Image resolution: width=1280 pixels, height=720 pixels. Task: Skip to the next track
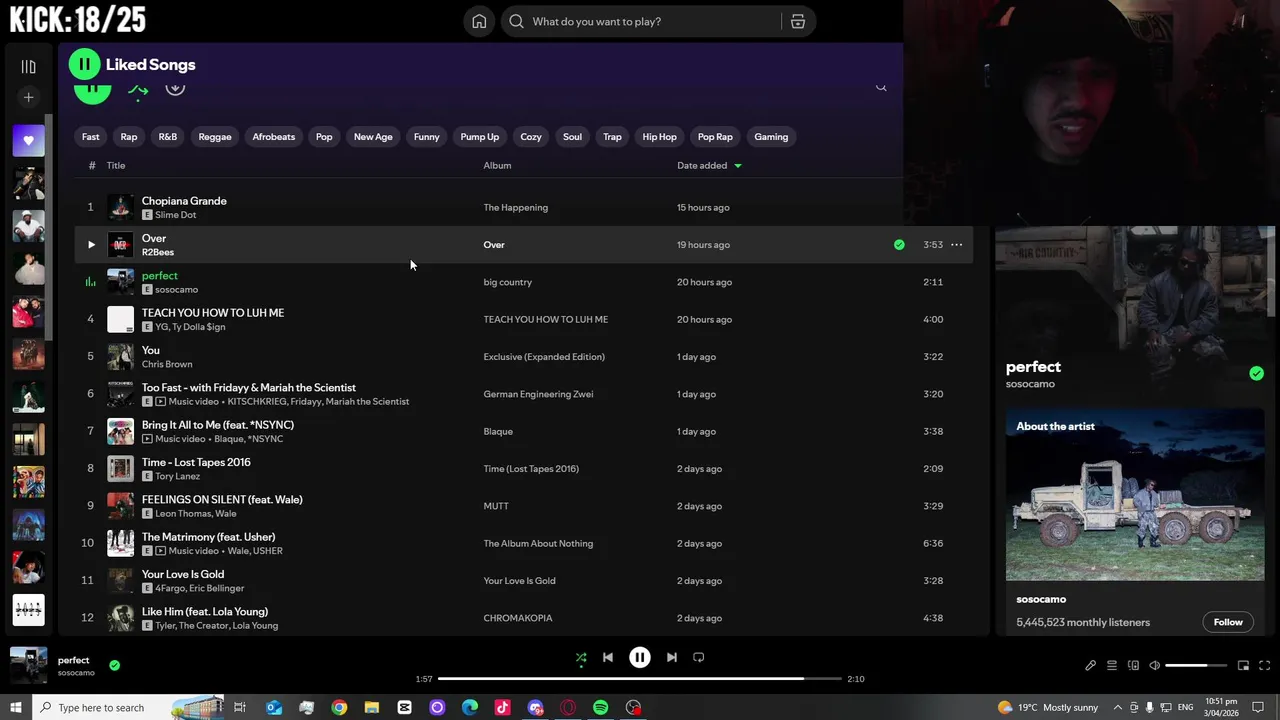(x=672, y=658)
